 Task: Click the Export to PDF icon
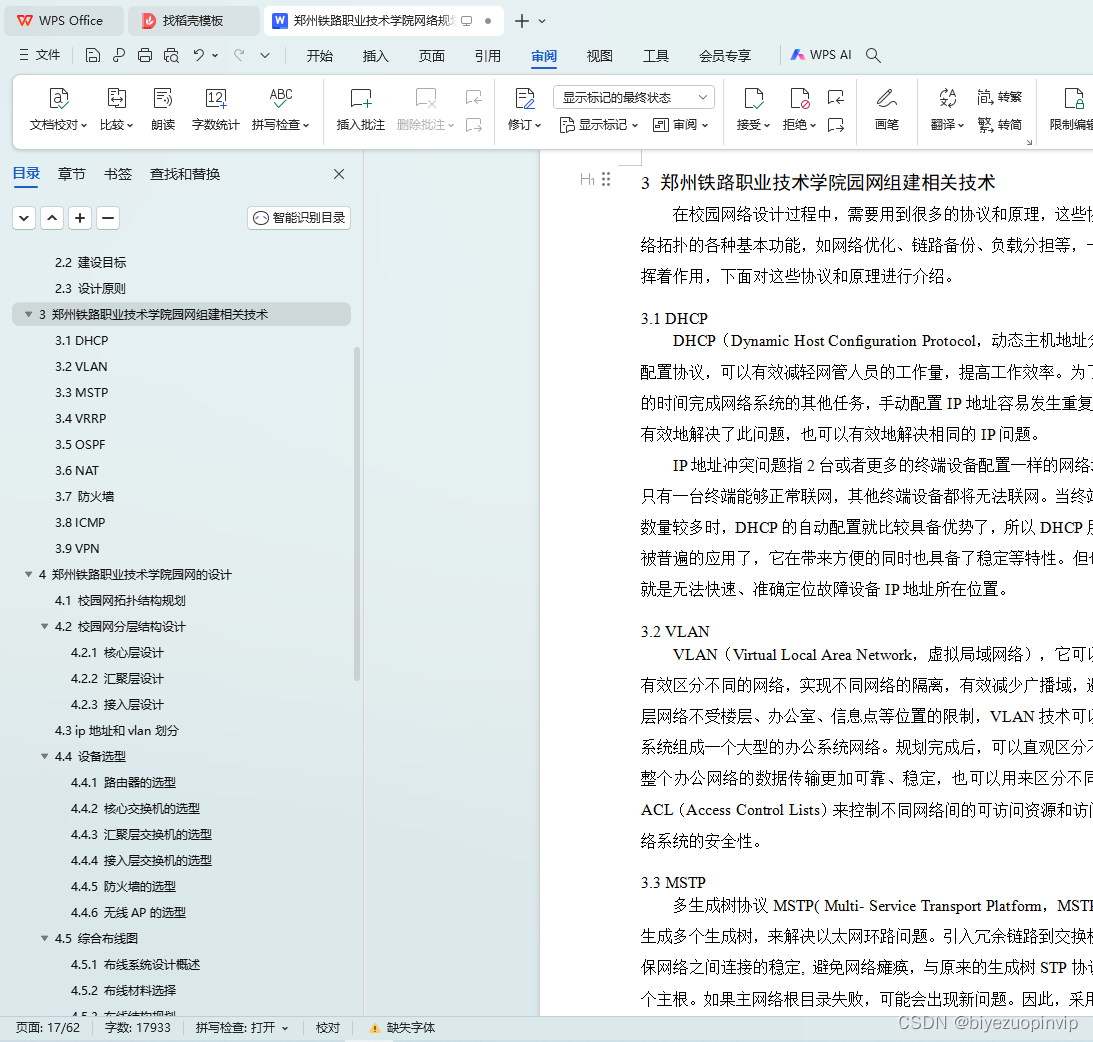(119, 56)
